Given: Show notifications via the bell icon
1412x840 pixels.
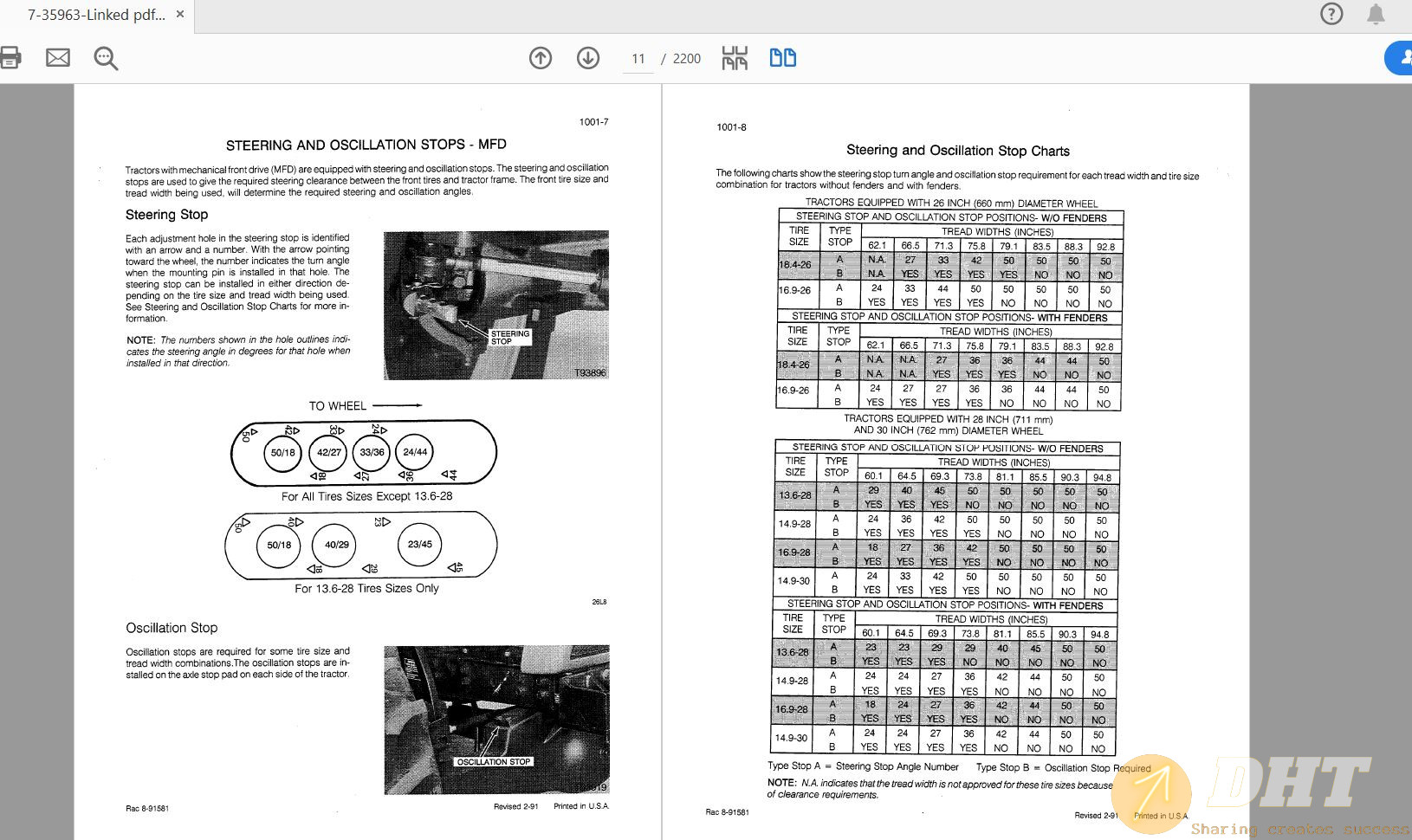Looking at the screenshot, I should [1376, 14].
